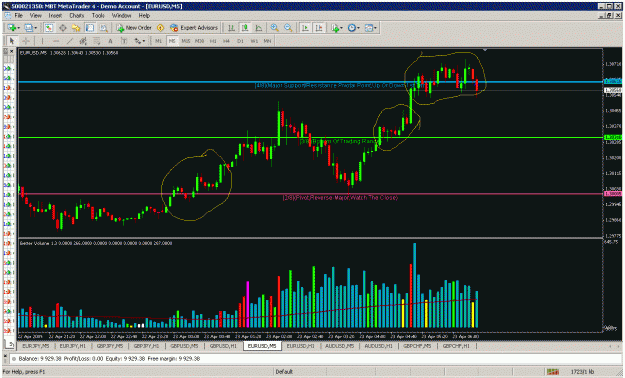Switch chart to M1 timeframe

pyautogui.click(x=158, y=41)
